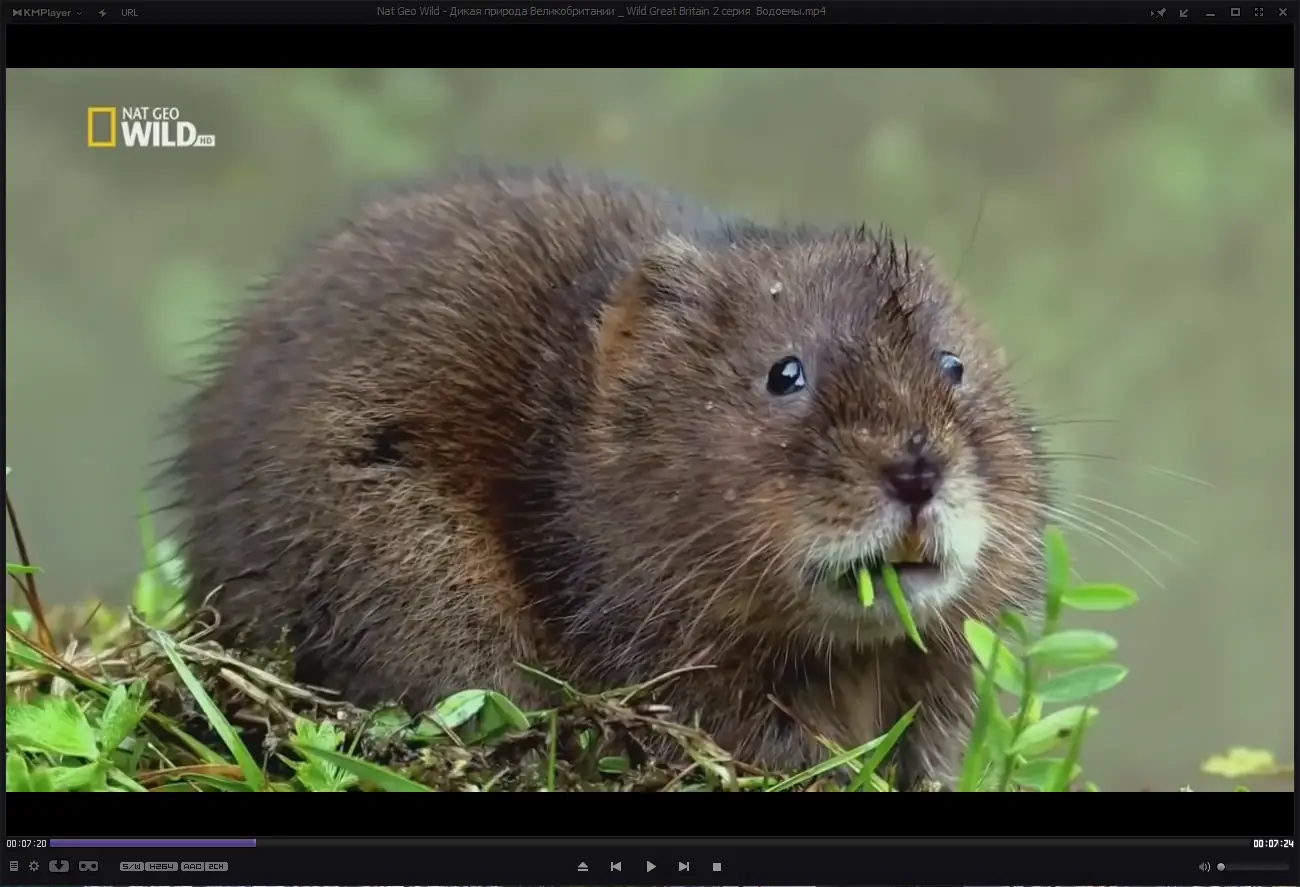Toggle the always-on-top pin icon
Screen dimensions: 1300x887
pyautogui.click(x=1159, y=12)
